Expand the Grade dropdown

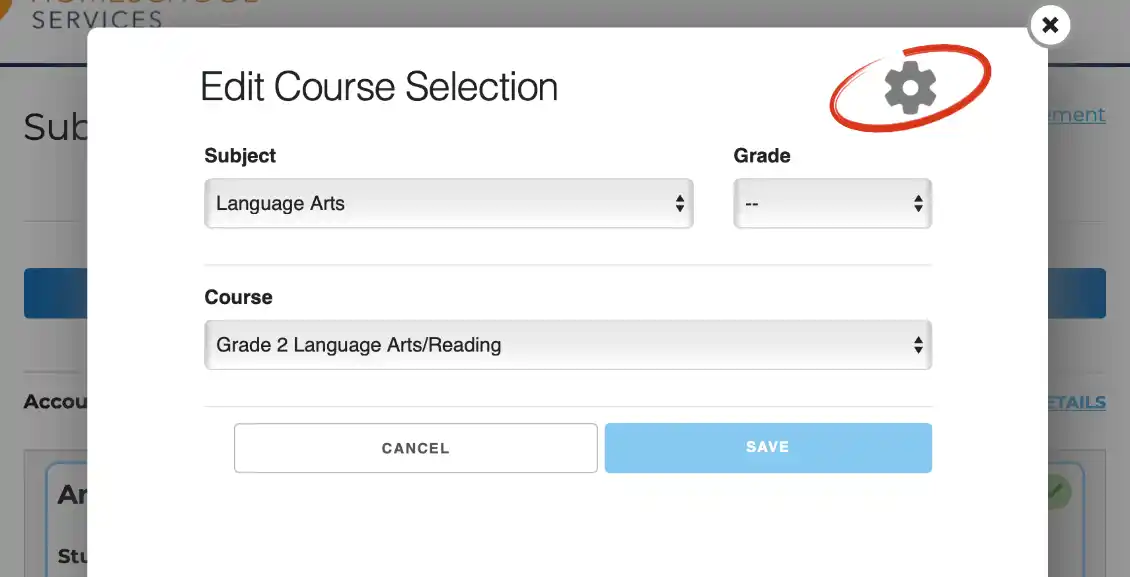(x=832, y=204)
